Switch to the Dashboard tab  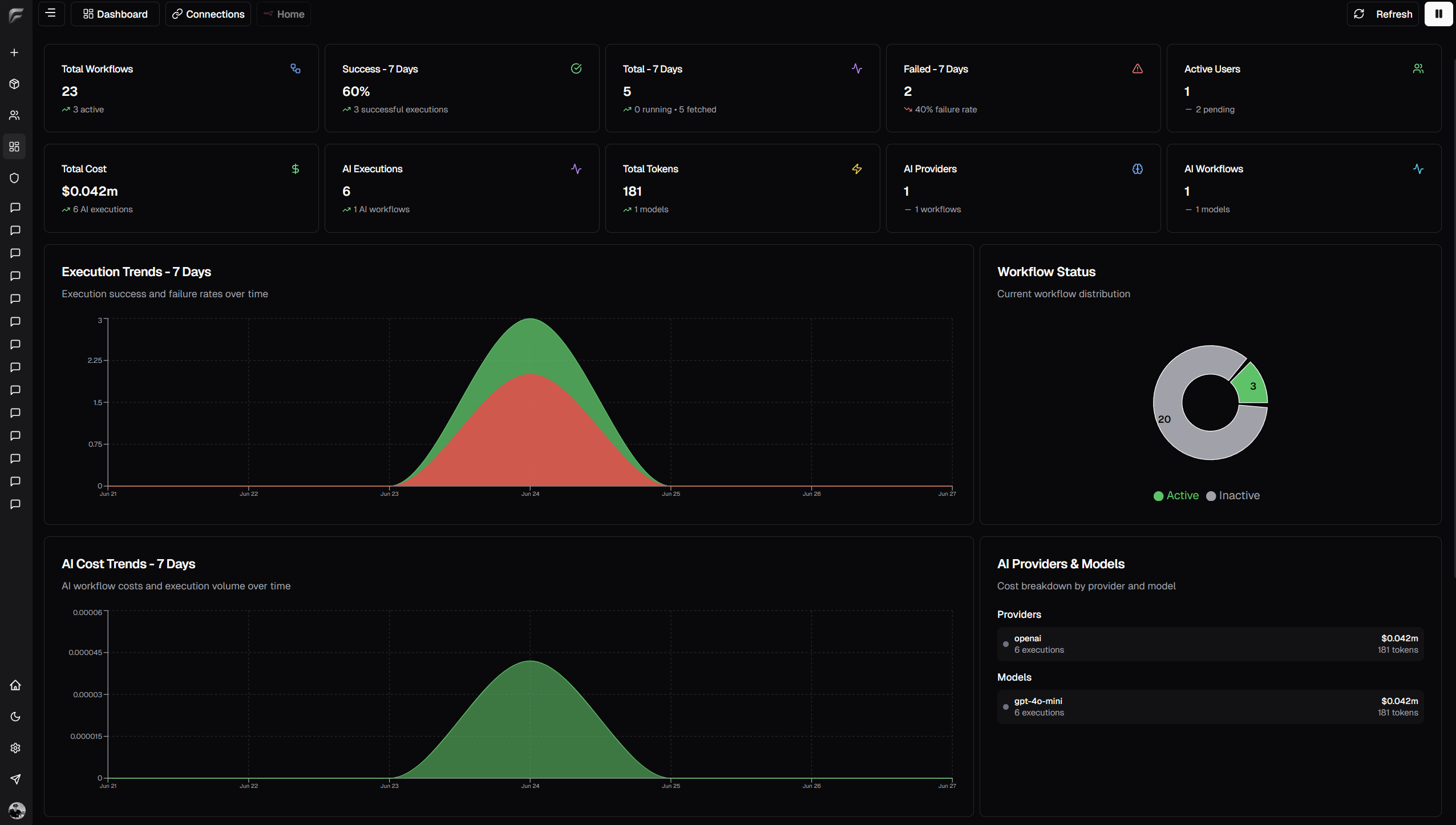[x=115, y=14]
